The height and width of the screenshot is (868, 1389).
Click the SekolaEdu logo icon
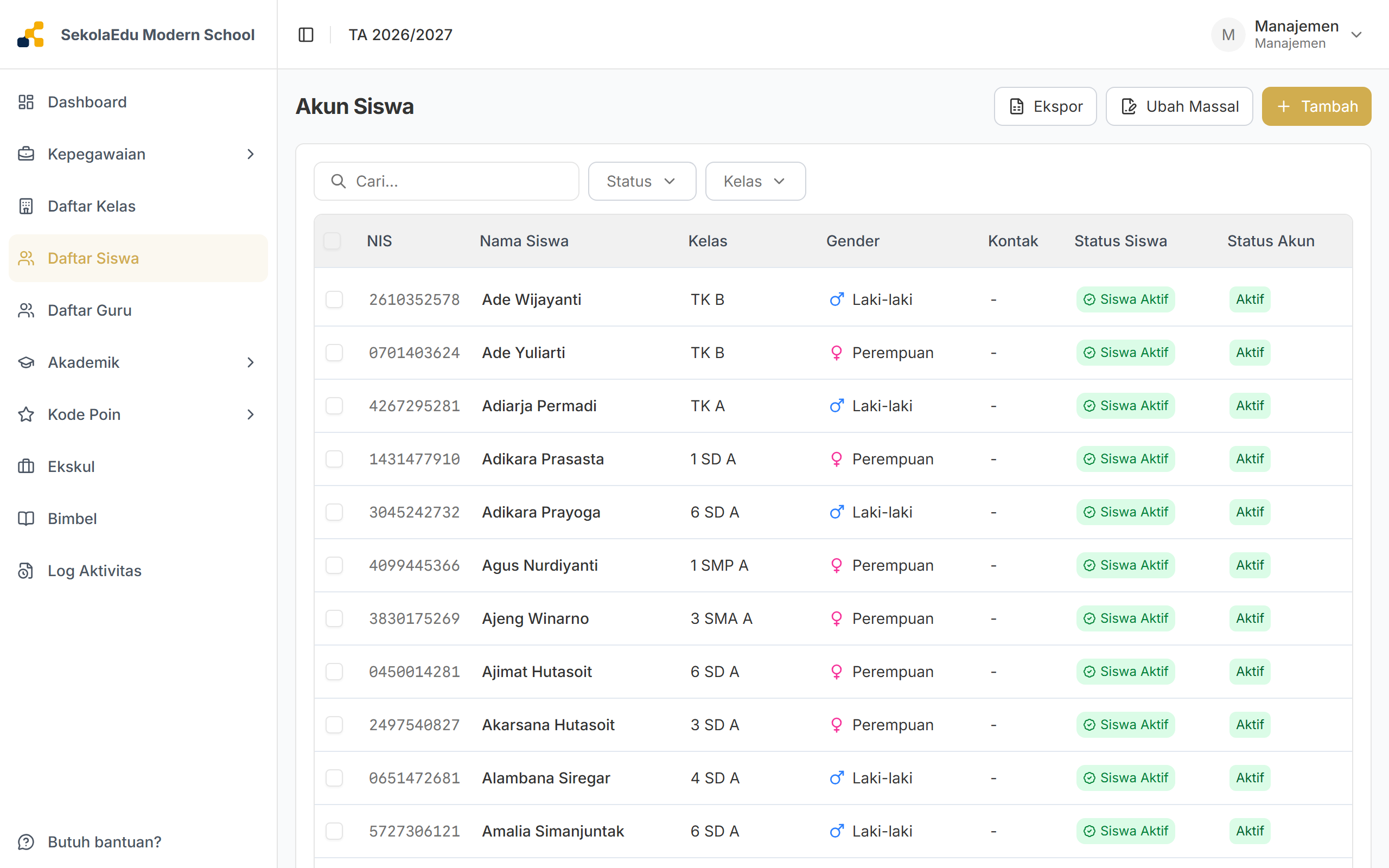[x=30, y=34]
